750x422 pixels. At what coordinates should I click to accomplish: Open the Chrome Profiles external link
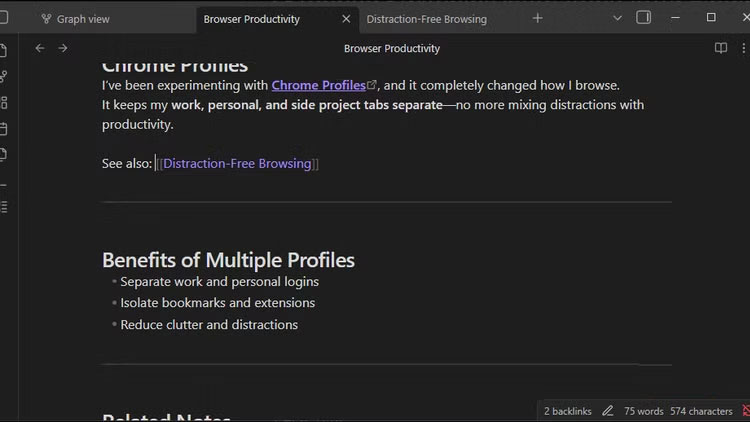point(319,86)
